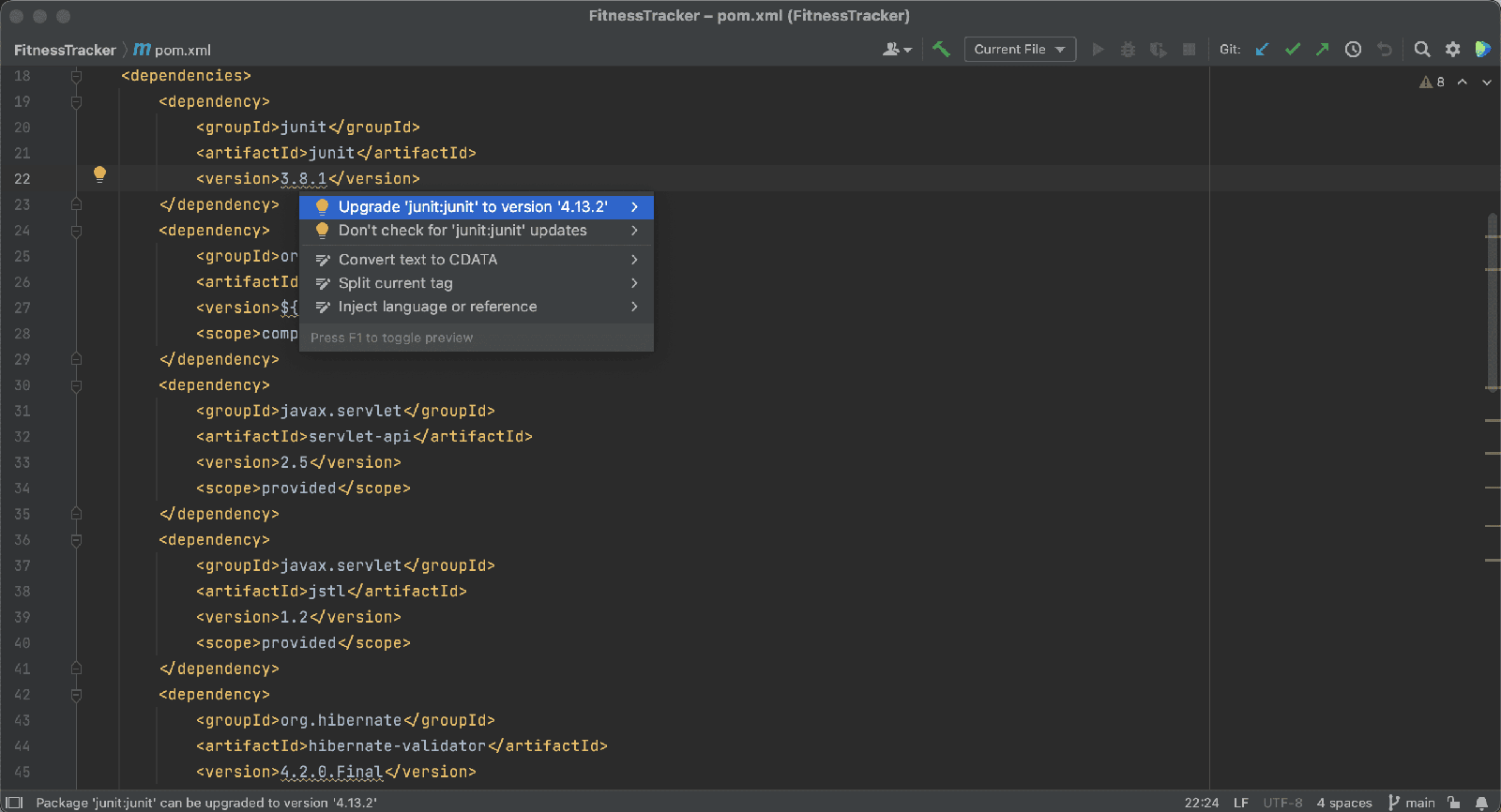The width and height of the screenshot is (1501, 812).
Task: Collapse the dependency fold marker on line 19
Action: pyautogui.click(x=76, y=102)
